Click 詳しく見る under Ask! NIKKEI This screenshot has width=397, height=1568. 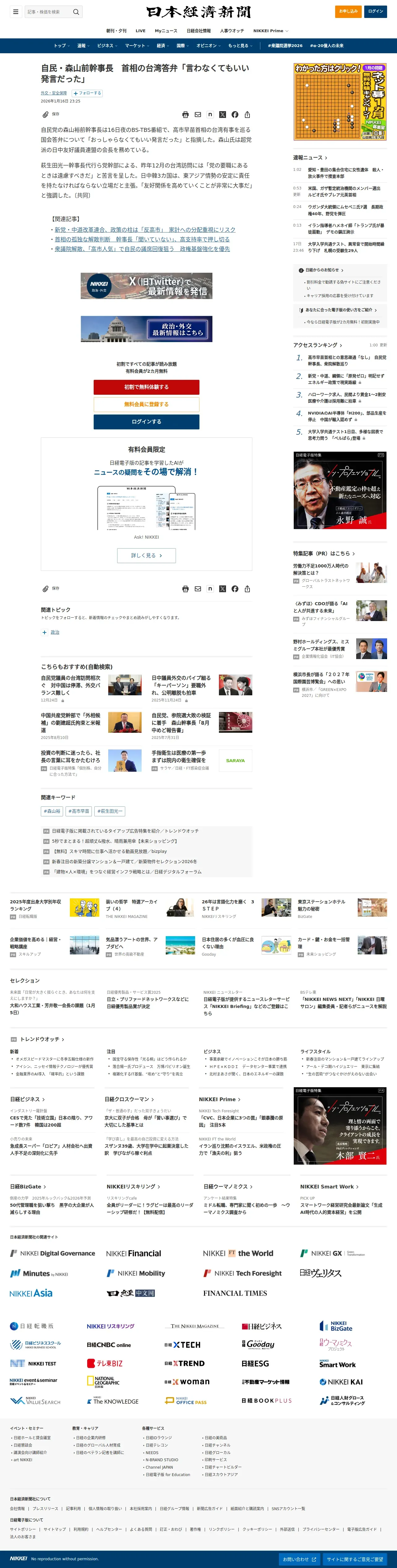(147, 555)
